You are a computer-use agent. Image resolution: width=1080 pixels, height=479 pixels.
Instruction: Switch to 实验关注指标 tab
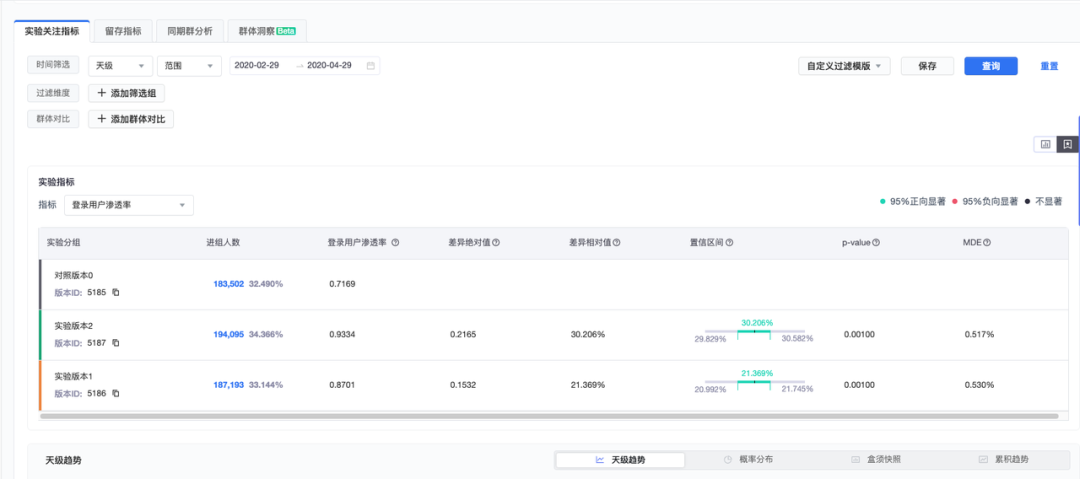tap(52, 31)
